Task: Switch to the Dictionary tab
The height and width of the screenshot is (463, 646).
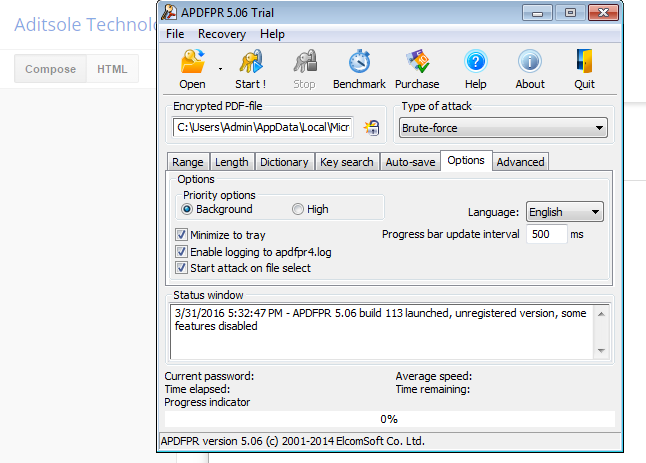Action: point(284,162)
